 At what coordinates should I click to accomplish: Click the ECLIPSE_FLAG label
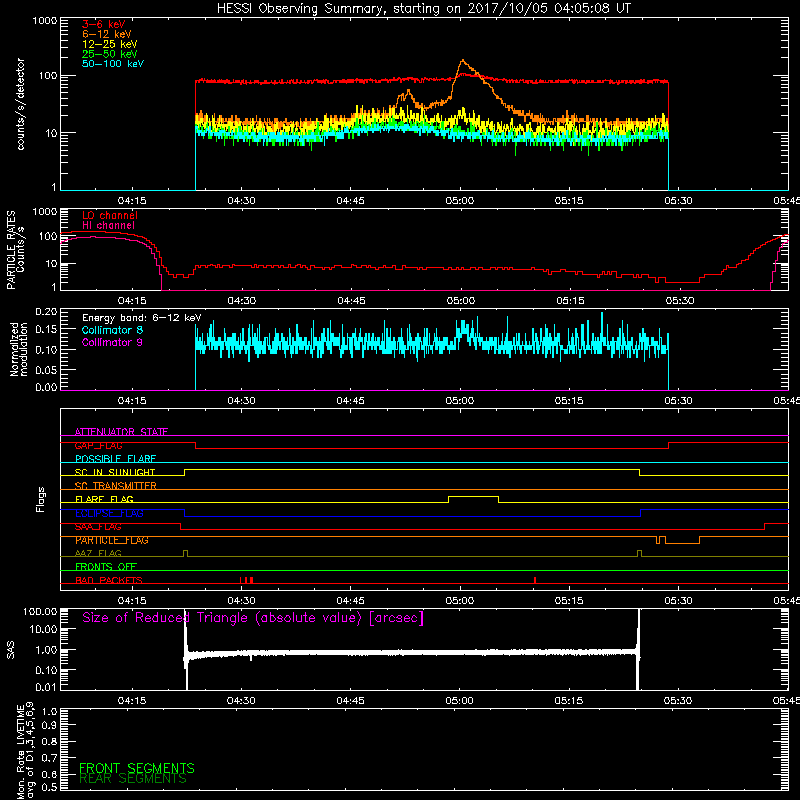tap(109, 513)
